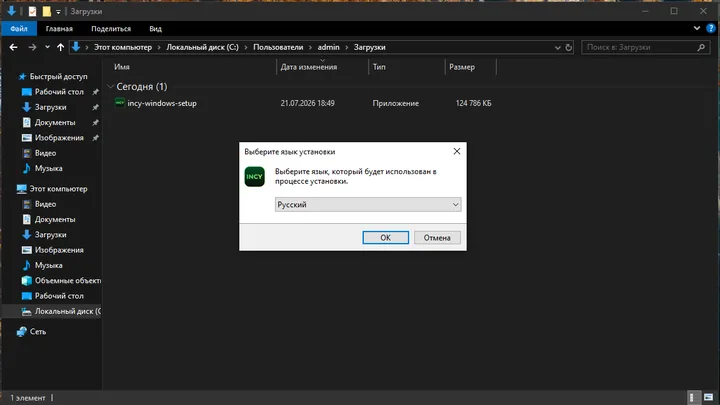The height and width of the screenshot is (405, 720).
Task: Select the incy-windows-setup file
Action: tap(162, 103)
